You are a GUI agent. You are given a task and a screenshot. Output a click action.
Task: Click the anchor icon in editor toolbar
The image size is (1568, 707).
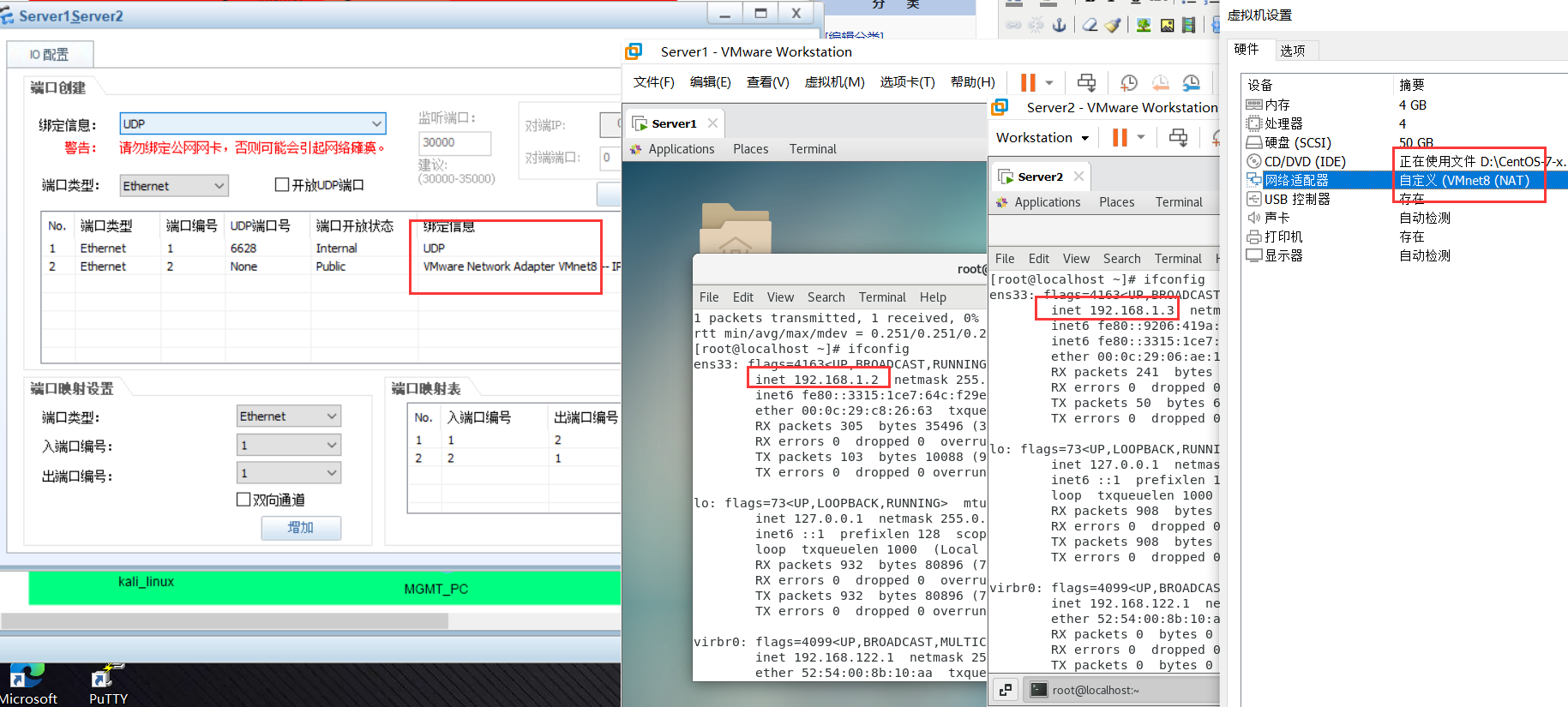click(x=1060, y=25)
